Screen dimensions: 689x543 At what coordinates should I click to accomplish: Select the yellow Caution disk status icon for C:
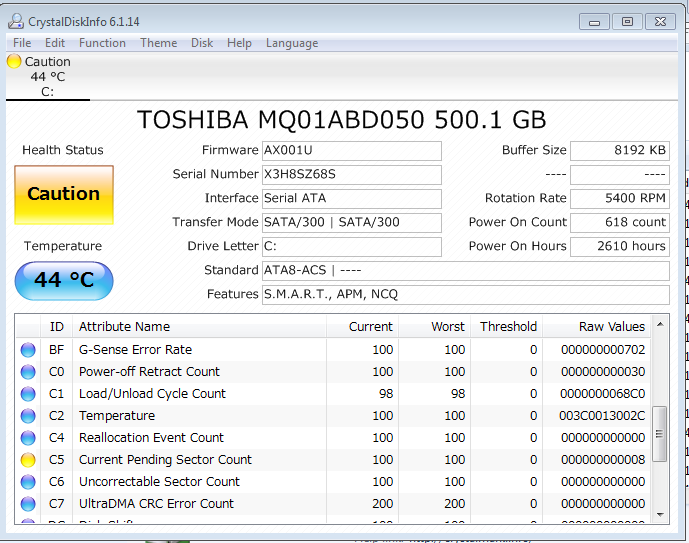[x=14, y=61]
